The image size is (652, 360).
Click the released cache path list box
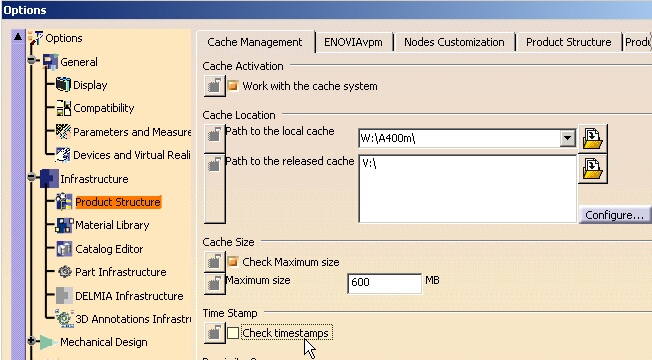pyautogui.click(x=467, y=189)
